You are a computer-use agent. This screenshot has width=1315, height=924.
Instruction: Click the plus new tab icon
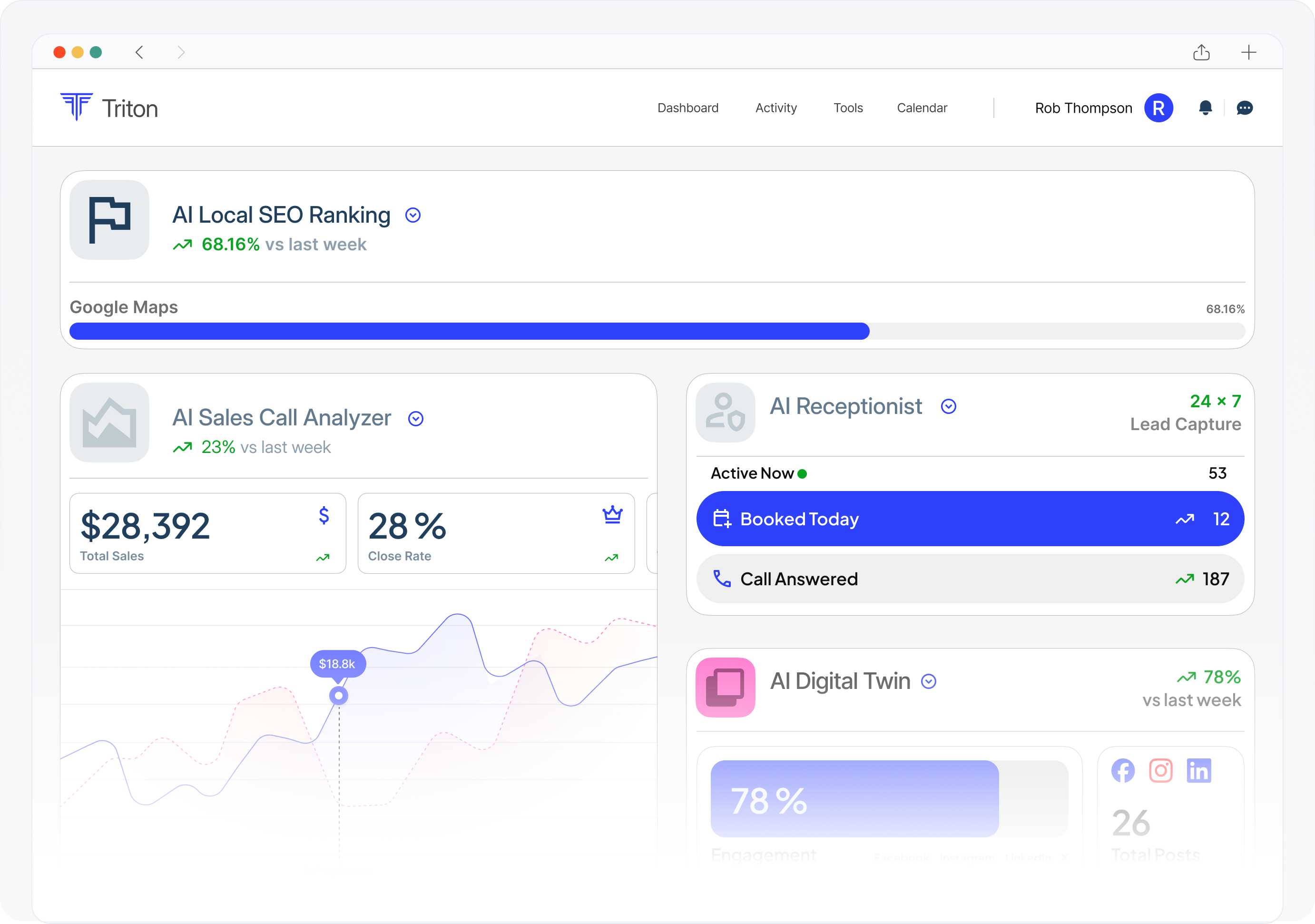pos(1248,53)
